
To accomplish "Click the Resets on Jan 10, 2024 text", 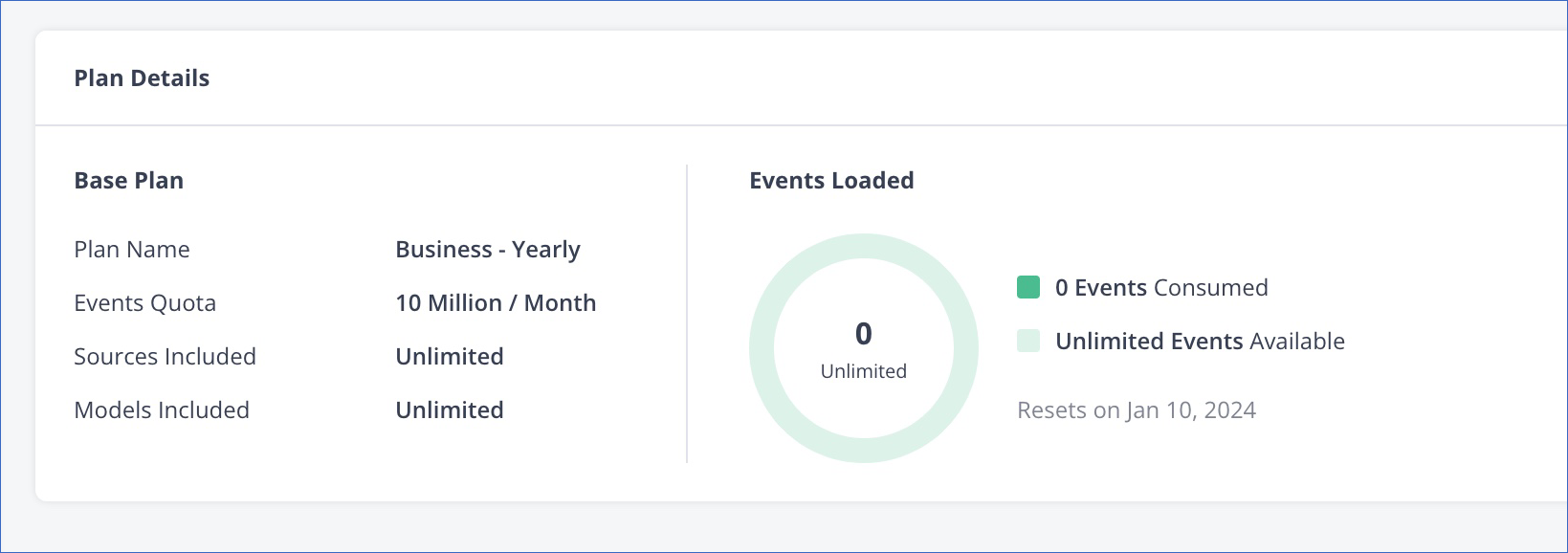I will tap(1137, 410).
